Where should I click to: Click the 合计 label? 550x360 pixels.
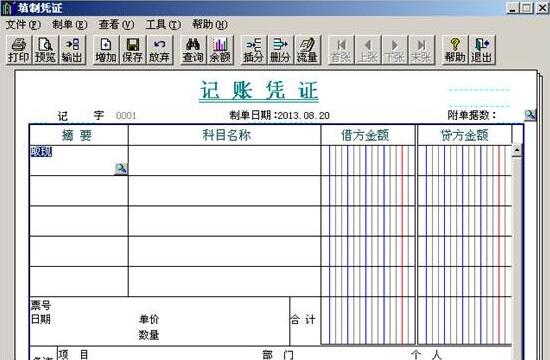coord(303,319)
